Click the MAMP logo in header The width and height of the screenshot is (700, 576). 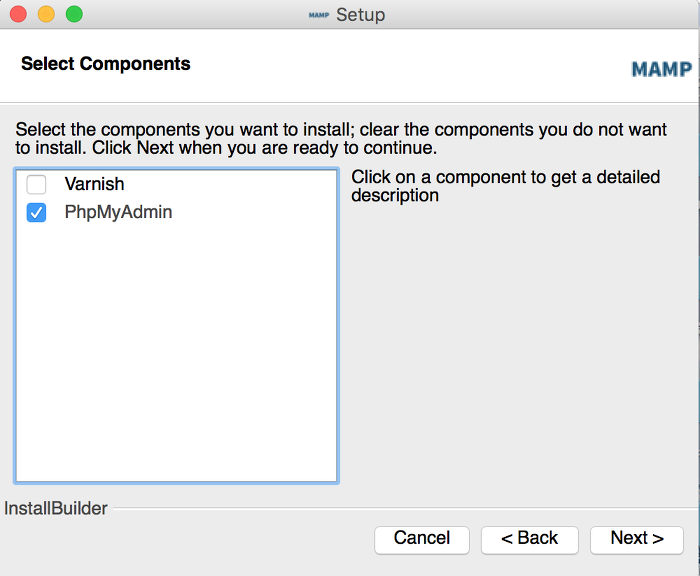click(662, 69)
